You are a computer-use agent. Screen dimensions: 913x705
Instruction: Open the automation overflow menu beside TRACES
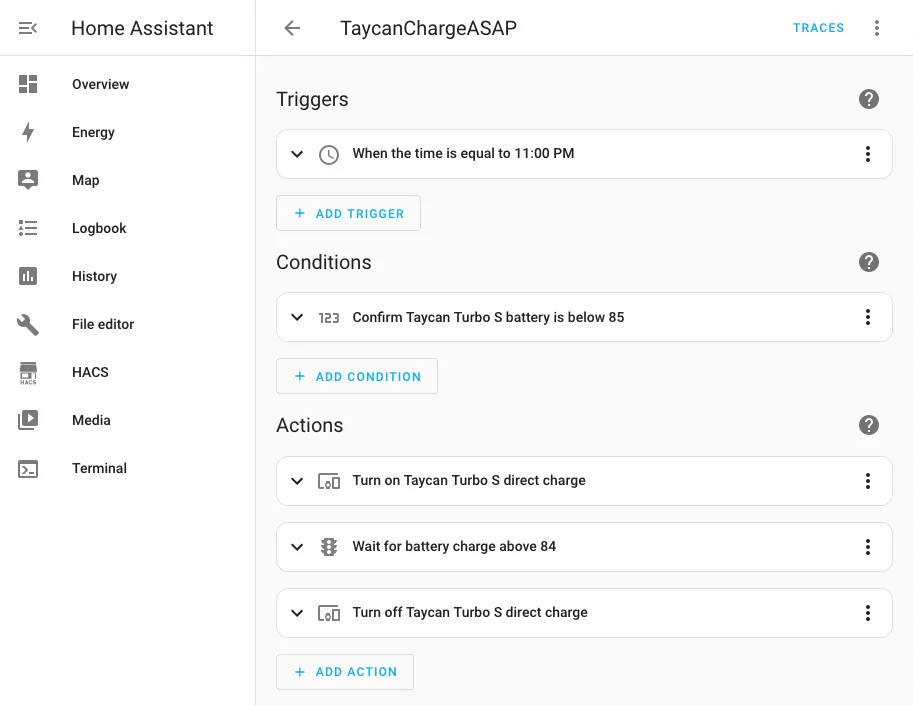pyautogui.click(x=876, y=28)
